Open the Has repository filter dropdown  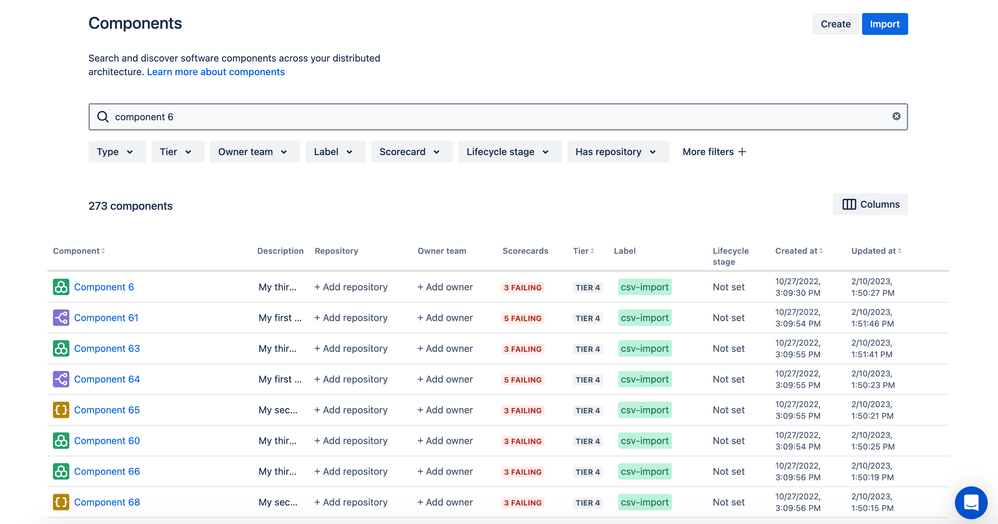click(x=618, y=152)
